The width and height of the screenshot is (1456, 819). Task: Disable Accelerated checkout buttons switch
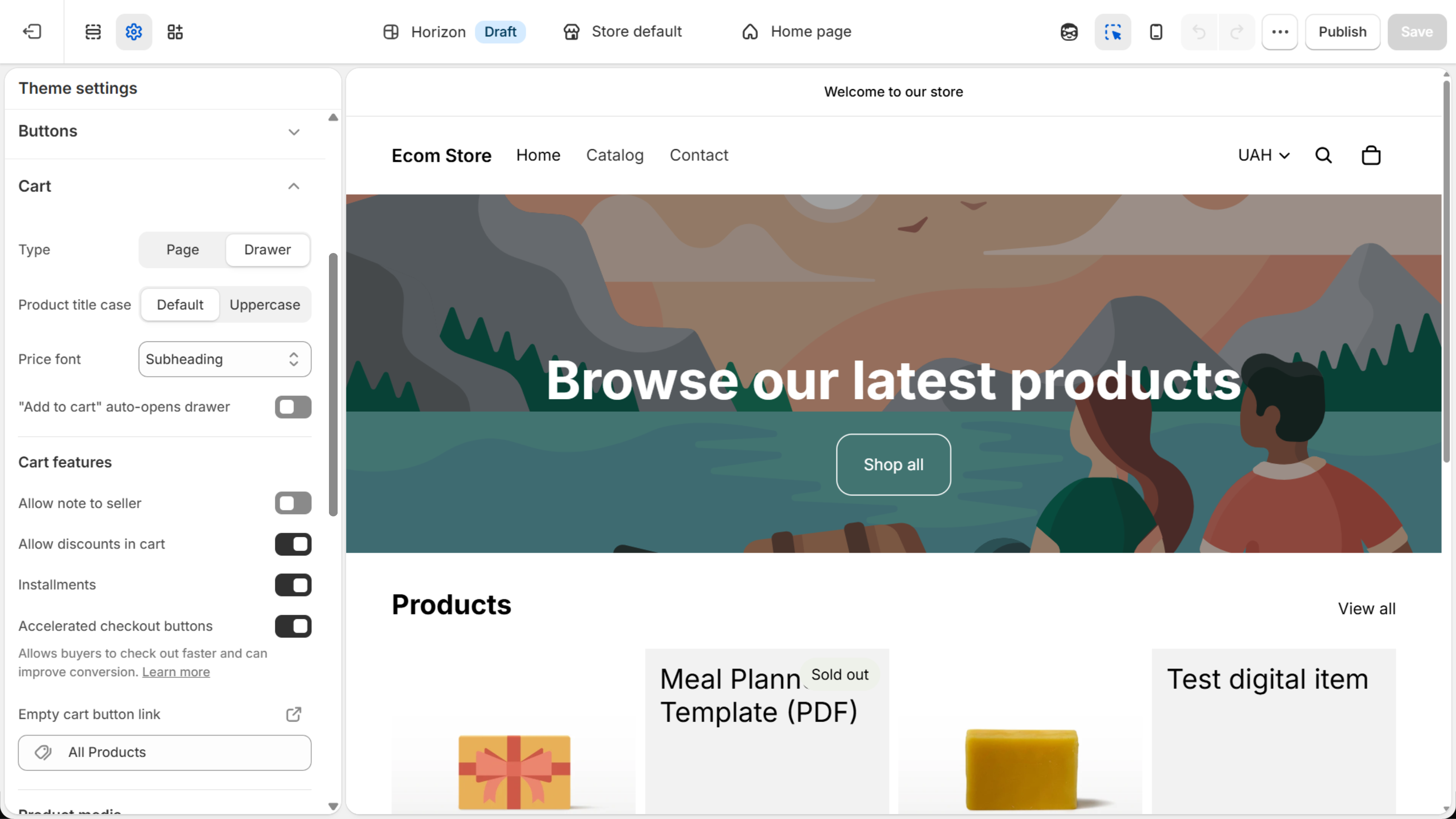293,626
